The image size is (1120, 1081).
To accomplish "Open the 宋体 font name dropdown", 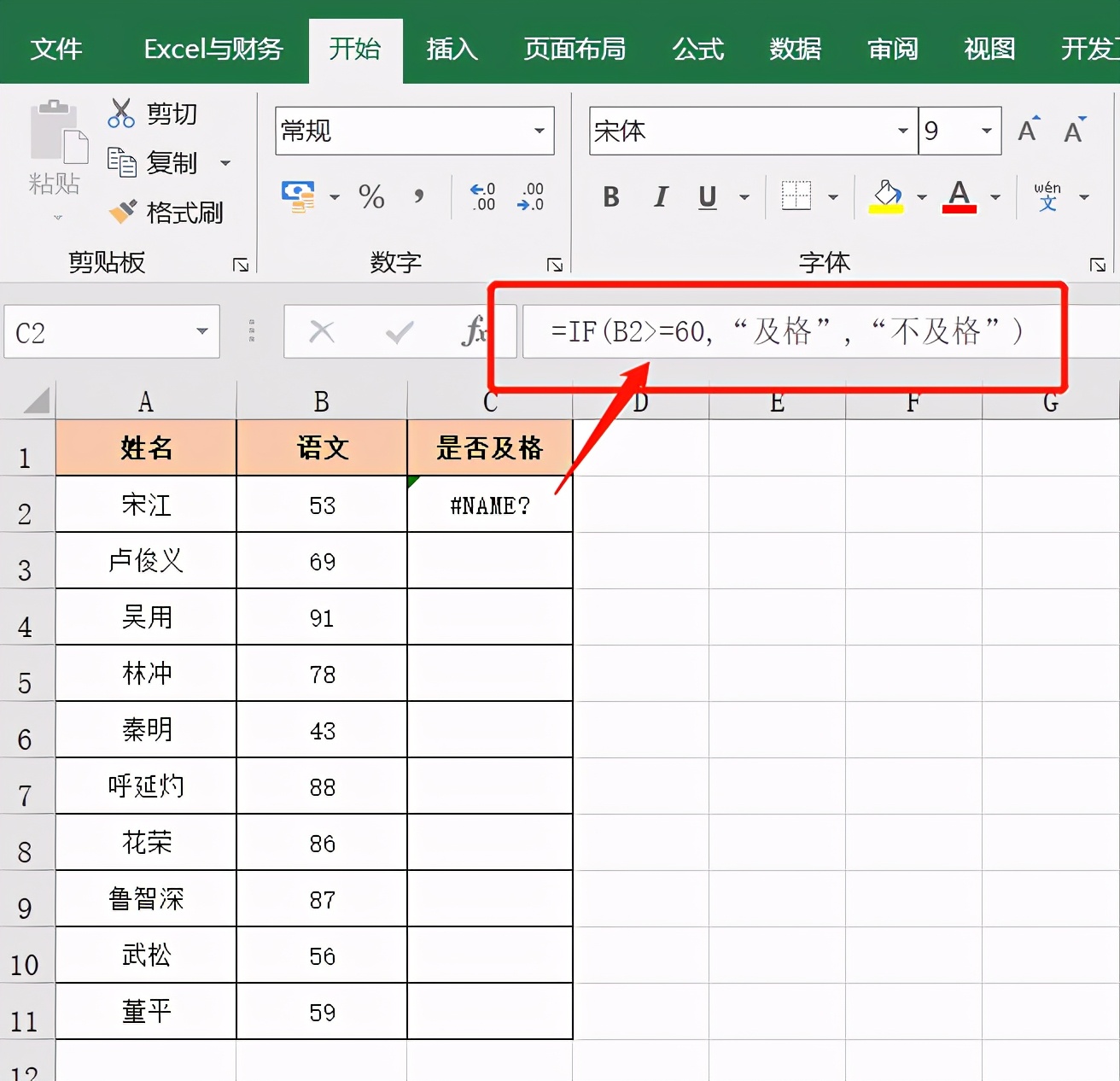I will 902,131.
